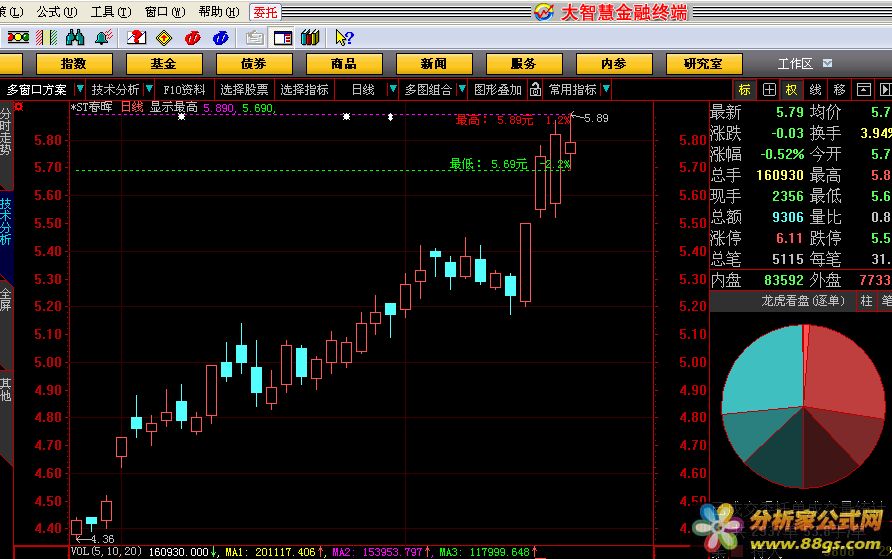
Task: Expand the 常用指标 dropdown arrow
Action: pyautogui.click(x=606, y=89)
